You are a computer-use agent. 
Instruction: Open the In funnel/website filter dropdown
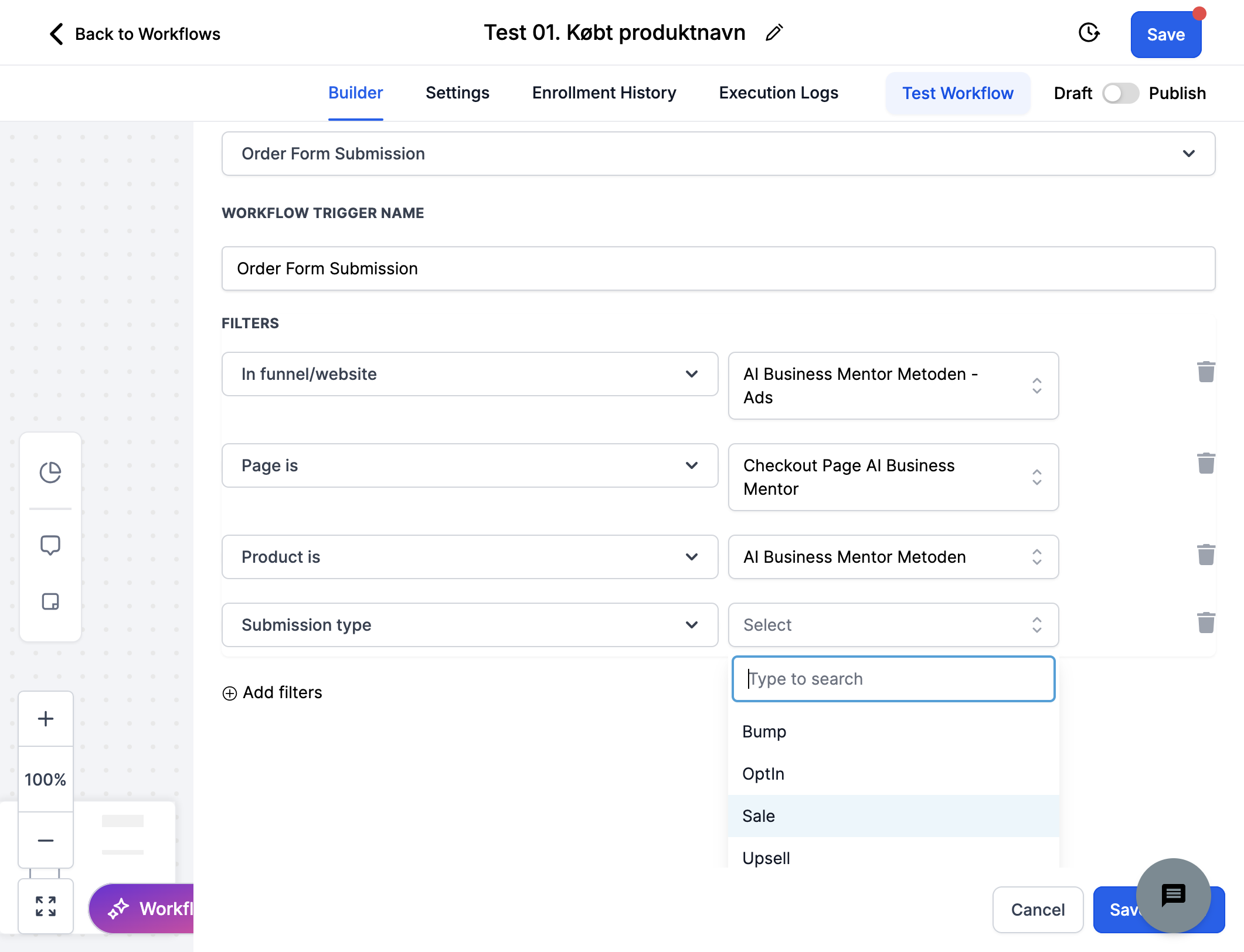470,374
